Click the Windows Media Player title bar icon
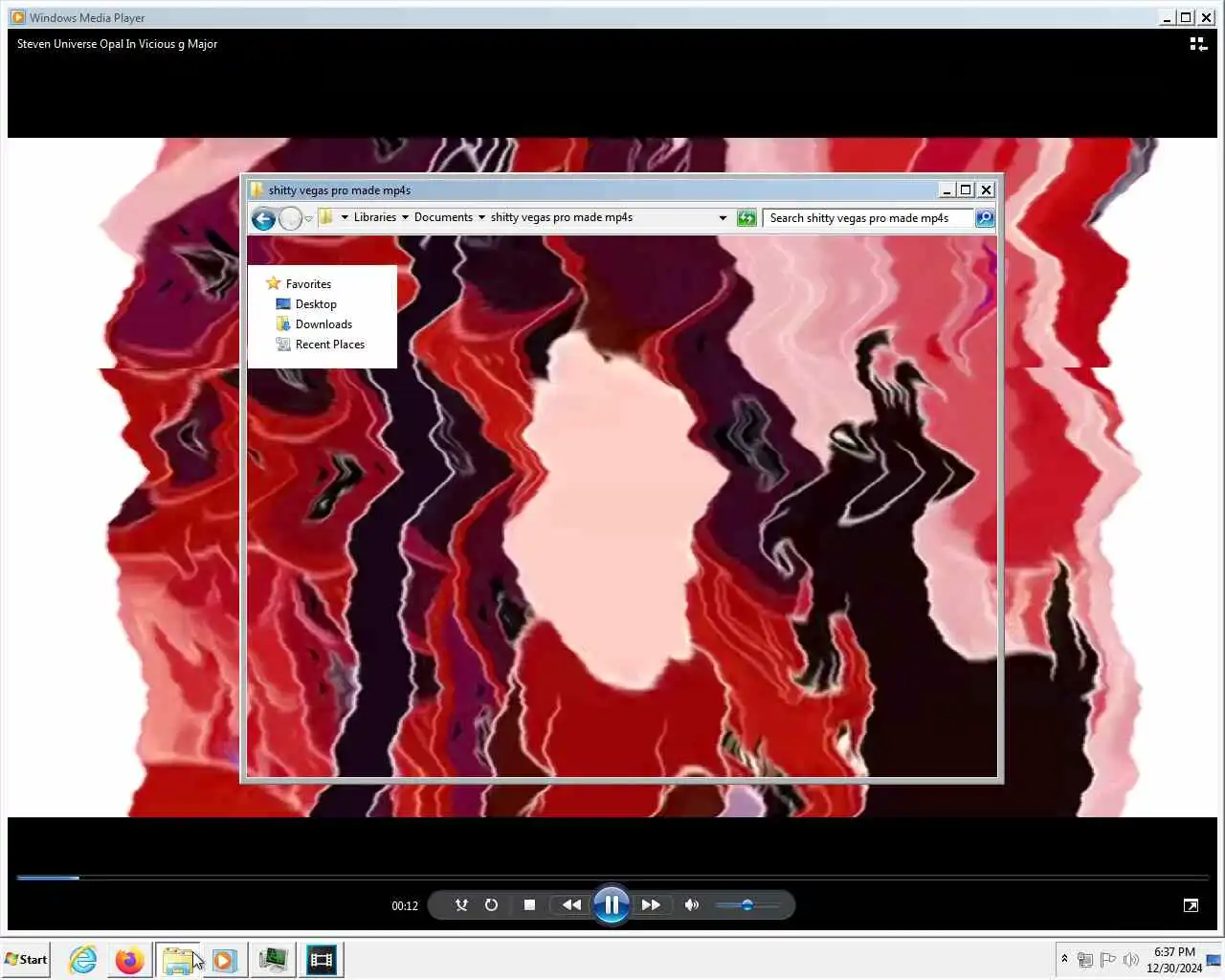Screen dimensions: 1225x980 click(x=17, y=17)
